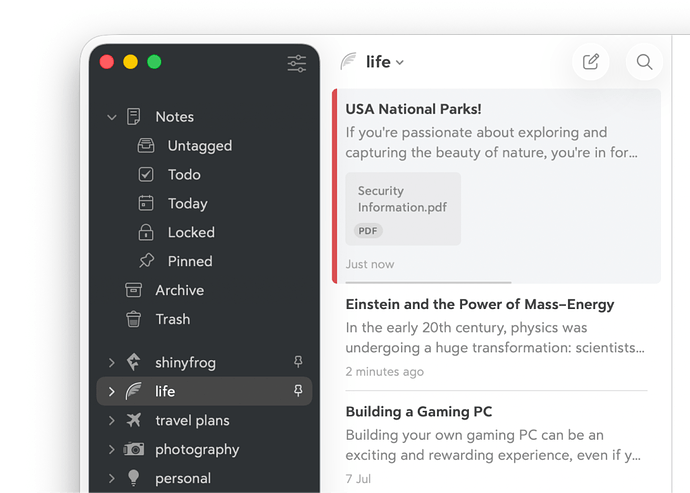Expand the shinyfrog tag chevron
The height and width of the screenshot is (493, 690).
pos(112,363)
